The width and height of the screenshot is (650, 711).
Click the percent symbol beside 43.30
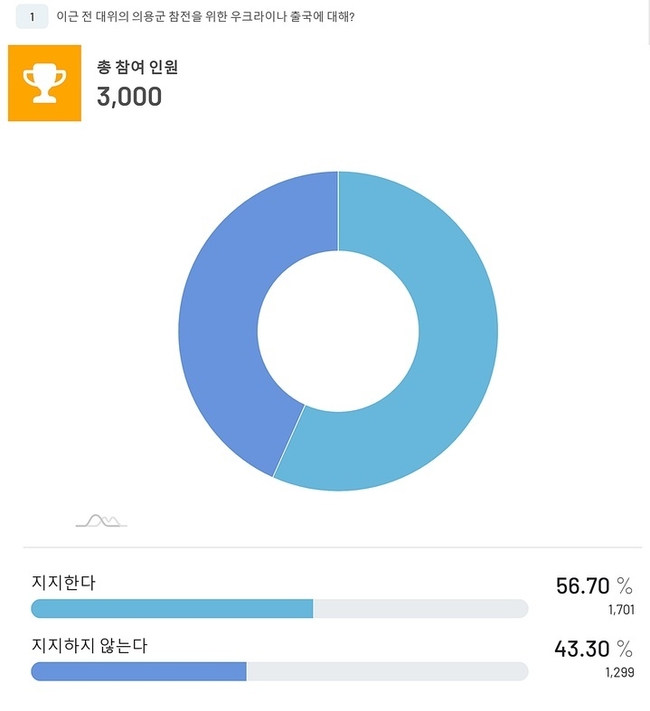625,649
